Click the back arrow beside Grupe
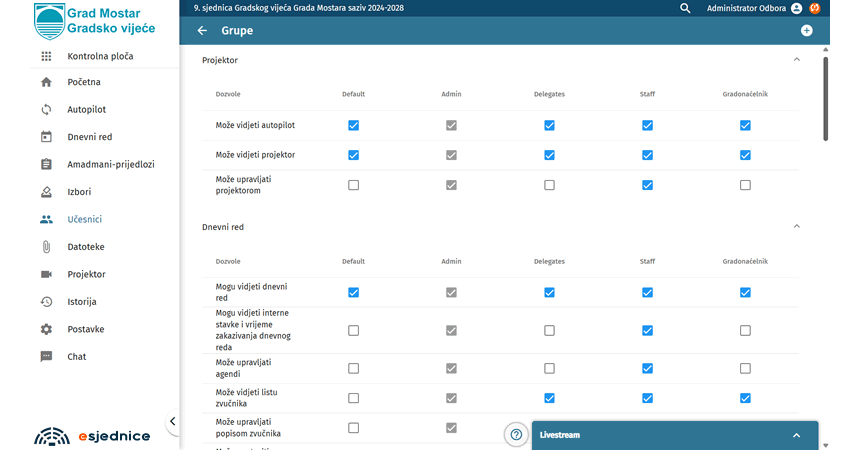 [202, 31]
